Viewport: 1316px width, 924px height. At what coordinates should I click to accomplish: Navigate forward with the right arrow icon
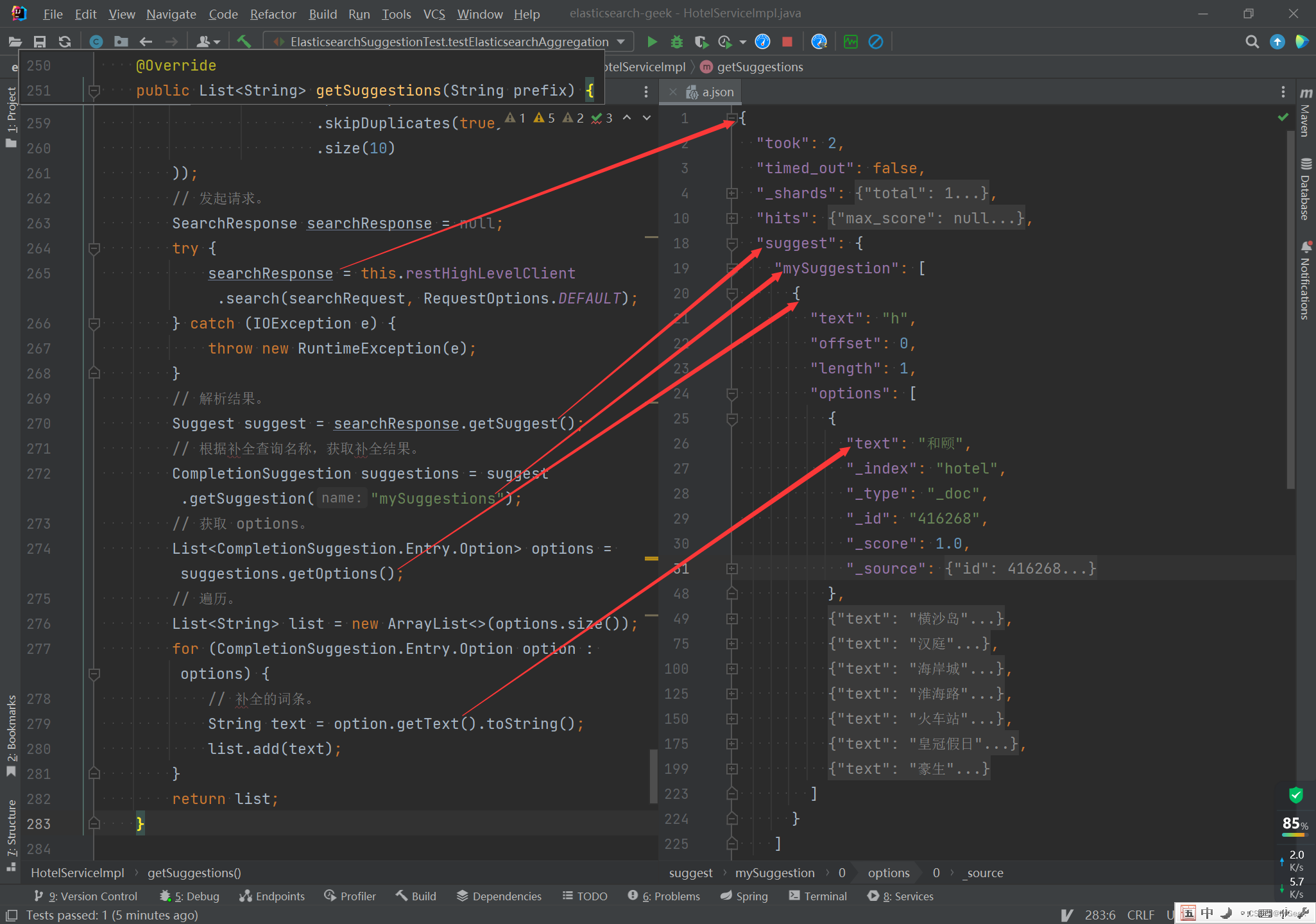coord(171,42)
